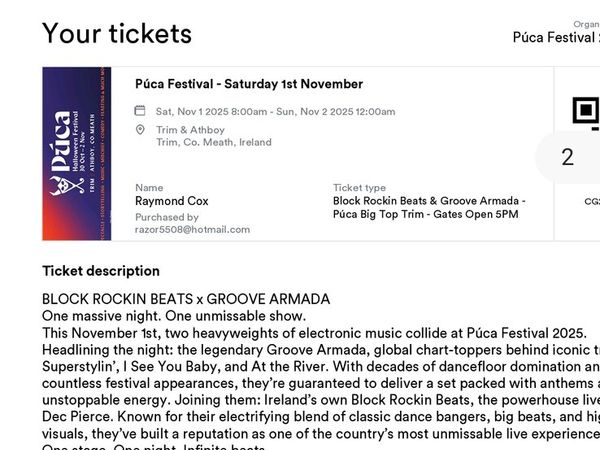Click the Trim, Co. Meath, Ireland address

tap(213, 142)
